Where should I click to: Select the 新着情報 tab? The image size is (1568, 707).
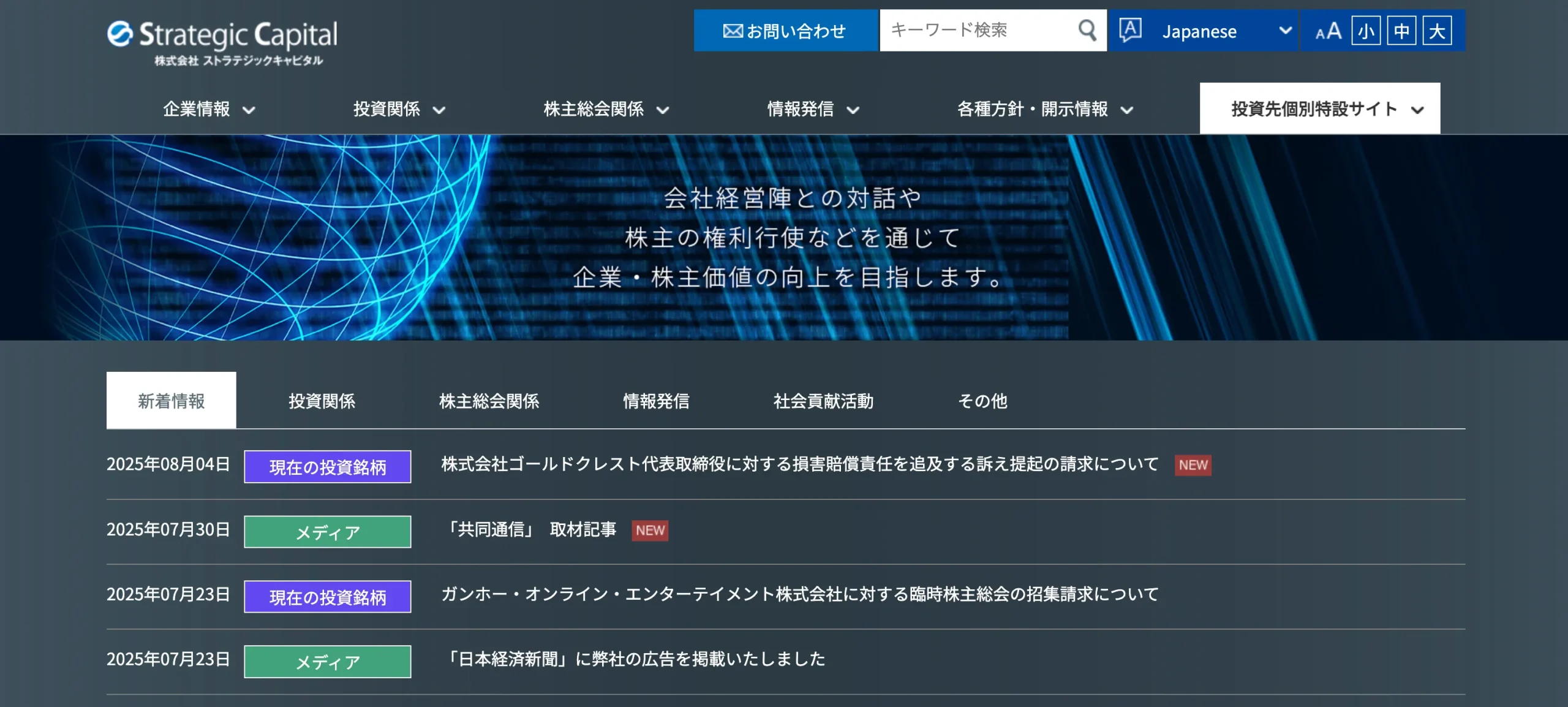pos(171,401)
